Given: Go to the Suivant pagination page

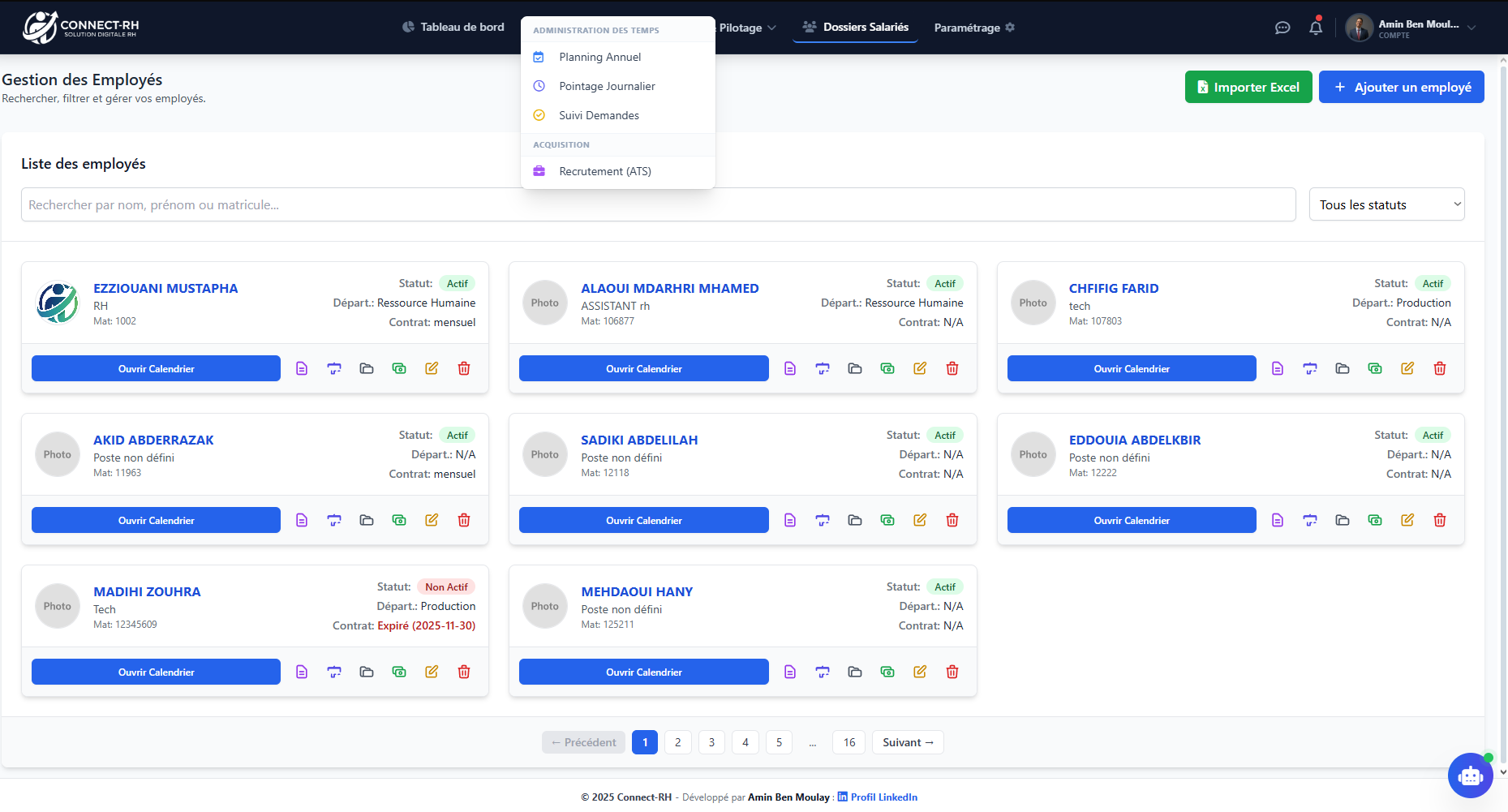Looking at the screenshot, I should click(x=907, y=742).
